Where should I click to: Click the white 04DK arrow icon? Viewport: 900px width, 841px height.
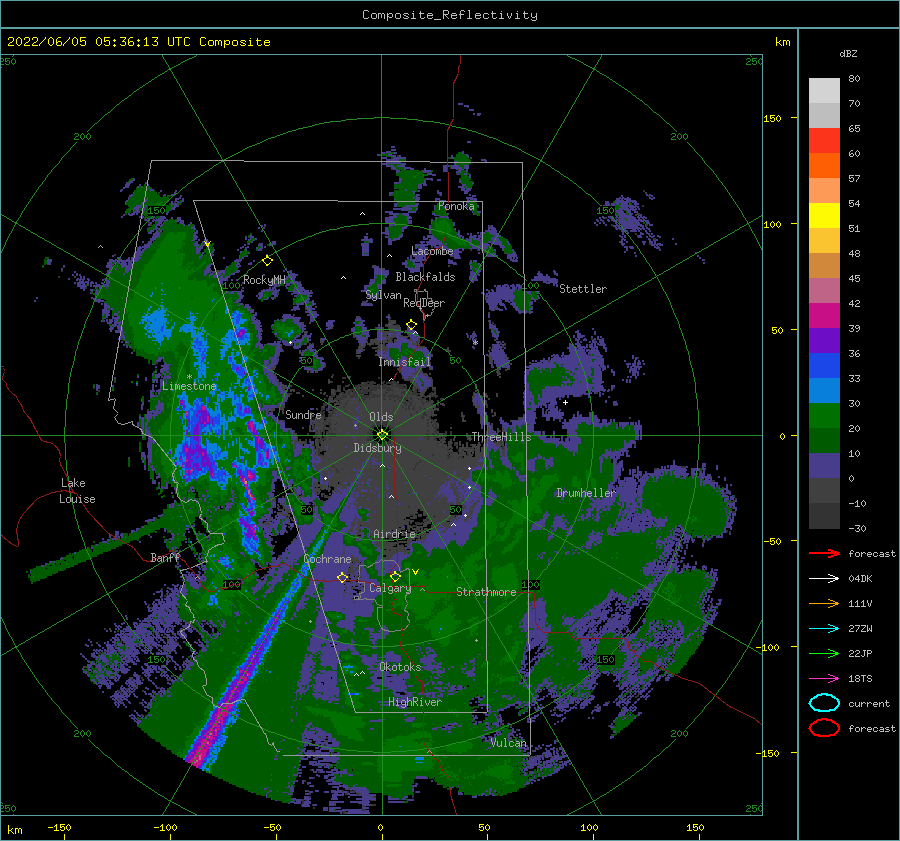[824, 578]
